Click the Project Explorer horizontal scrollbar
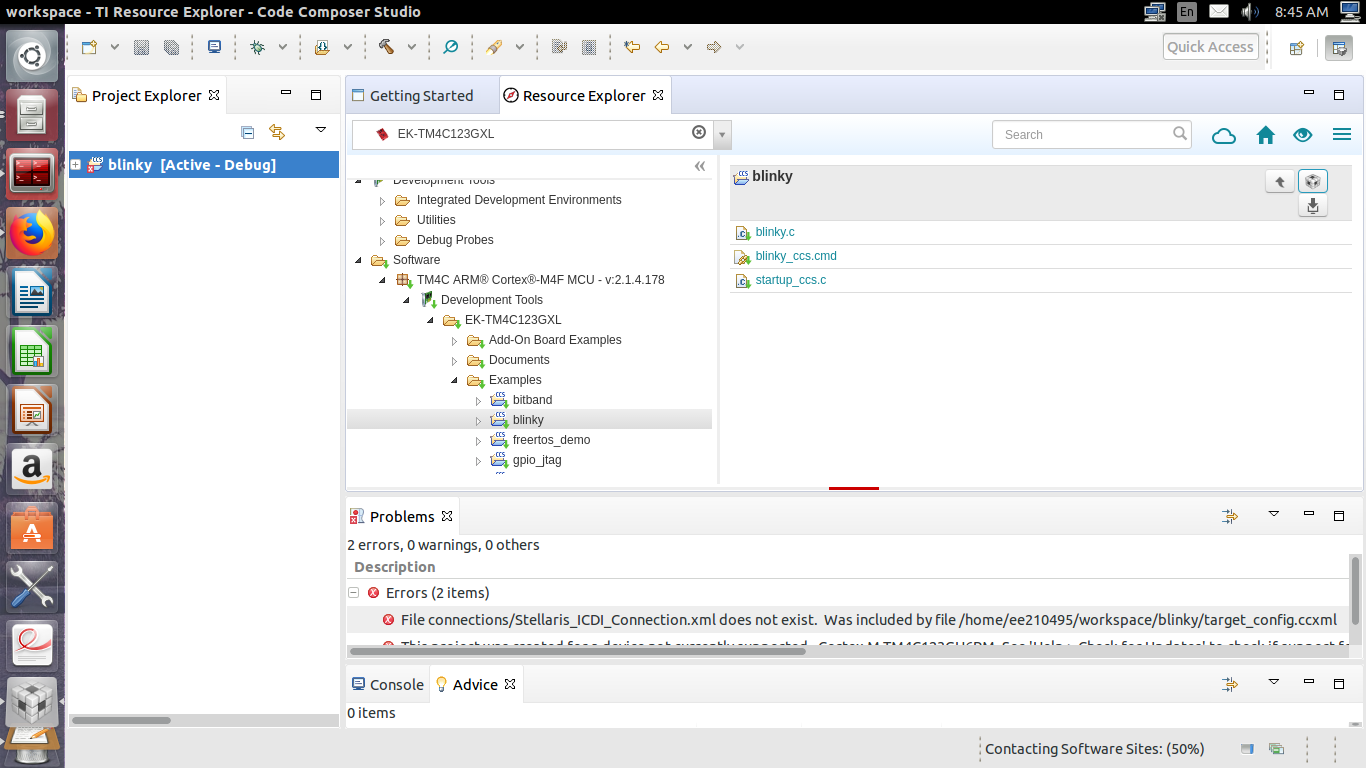The image size is (1366, 768). click(x=122, y=720)
